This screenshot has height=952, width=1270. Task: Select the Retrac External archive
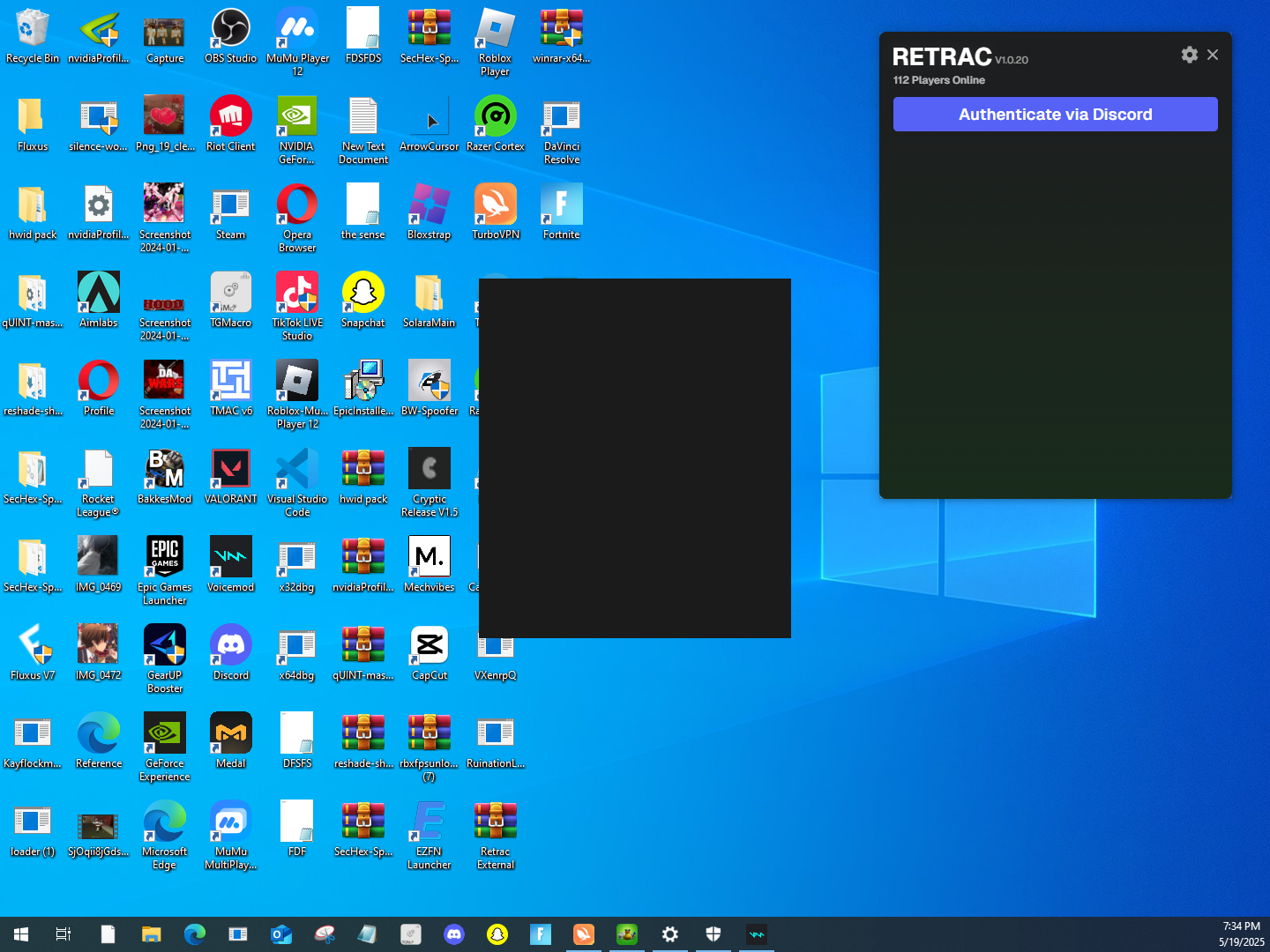tap(496, 836)
